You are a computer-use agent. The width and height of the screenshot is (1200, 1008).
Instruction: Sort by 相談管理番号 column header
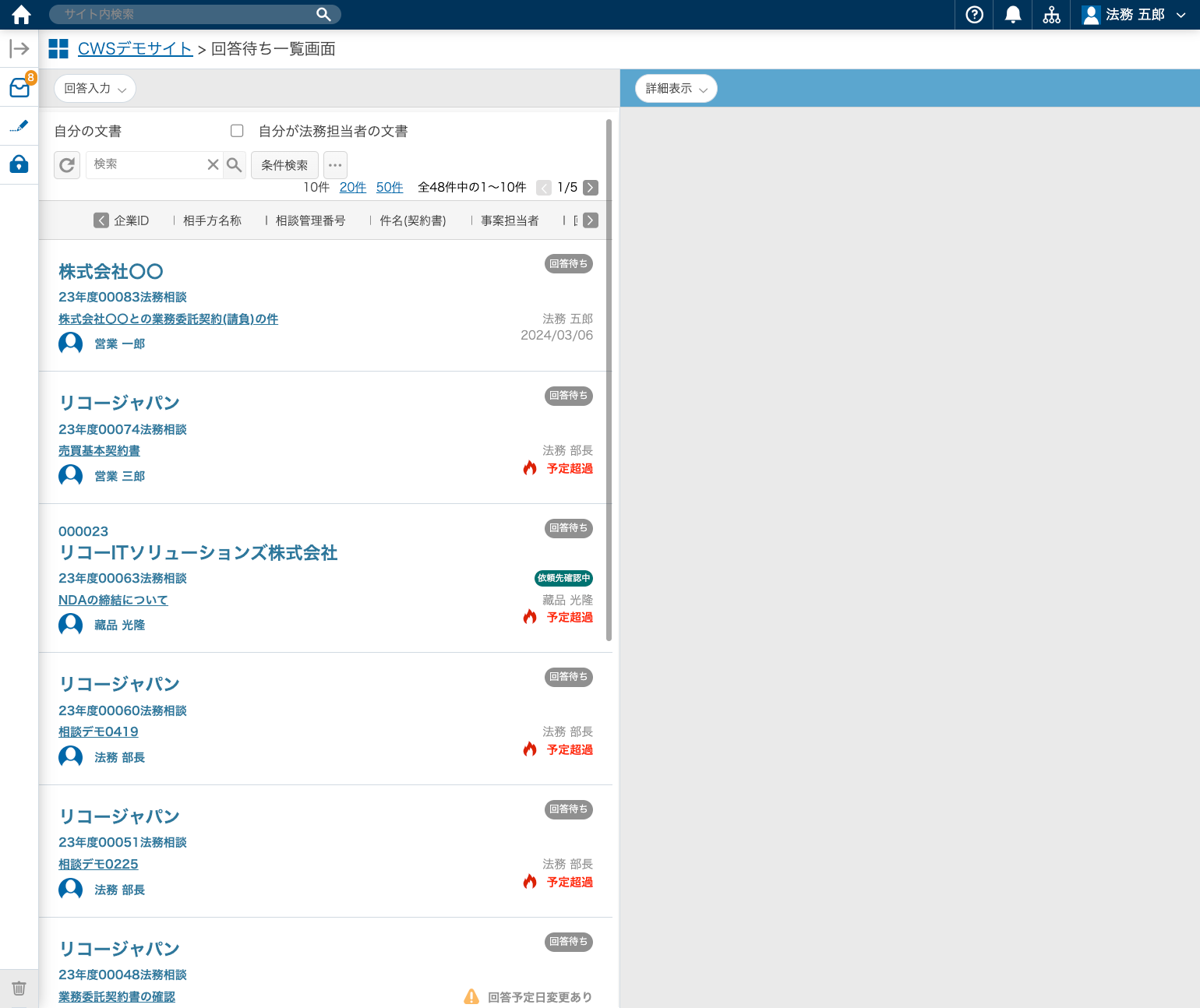(x=310, y=221)
